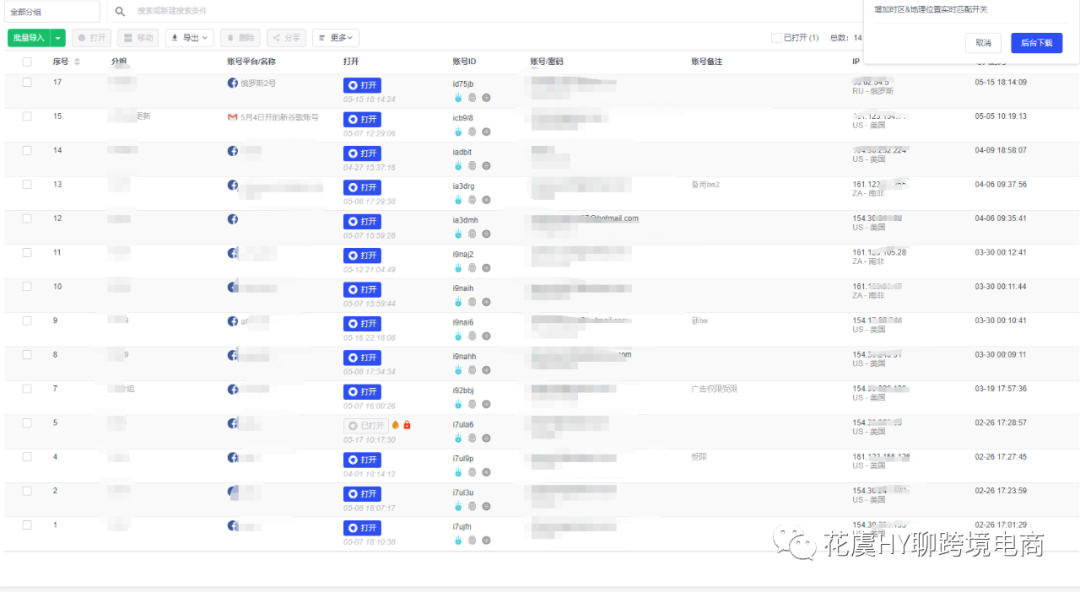Tick the checkbox for row 13
This screenshot has width=1080, height=592.
tap(27, 184)
